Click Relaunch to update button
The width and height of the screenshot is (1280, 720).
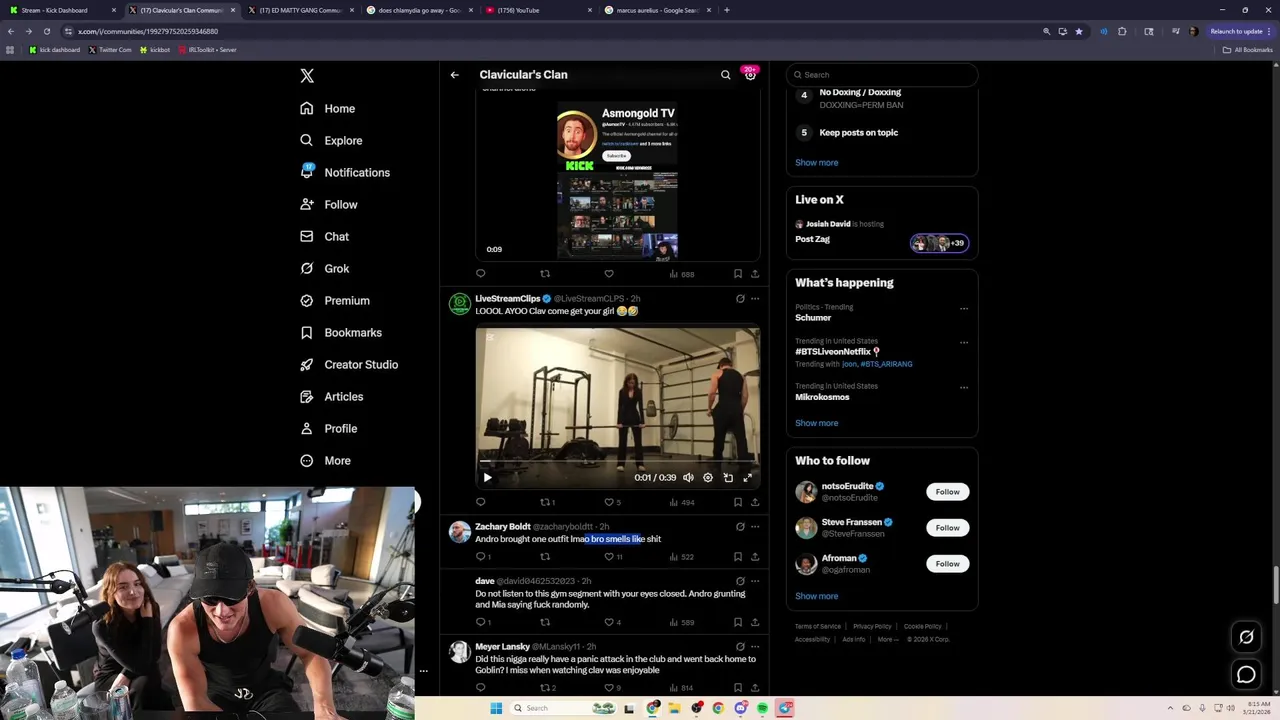point(1241,31)
